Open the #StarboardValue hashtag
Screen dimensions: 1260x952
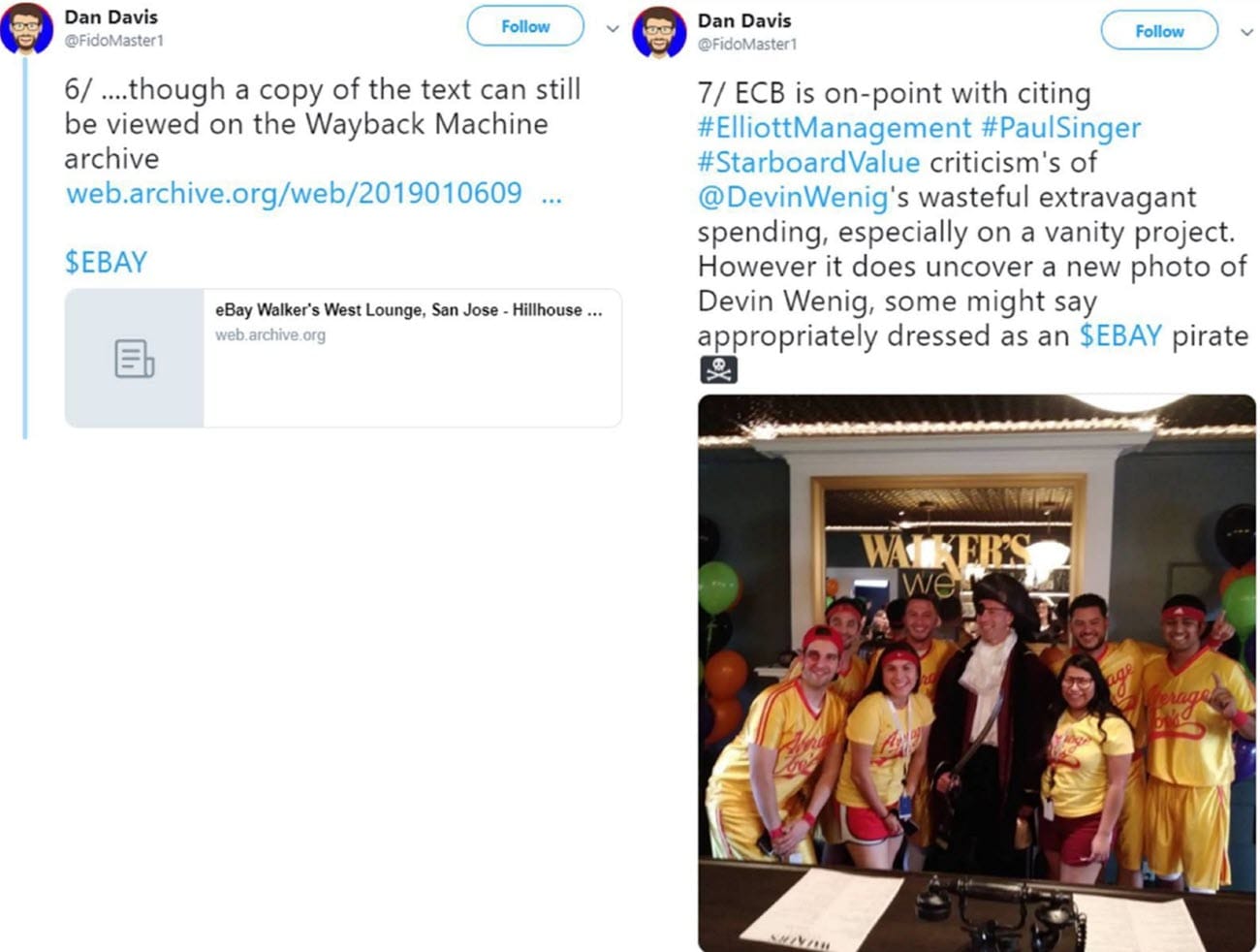(808, 162)
